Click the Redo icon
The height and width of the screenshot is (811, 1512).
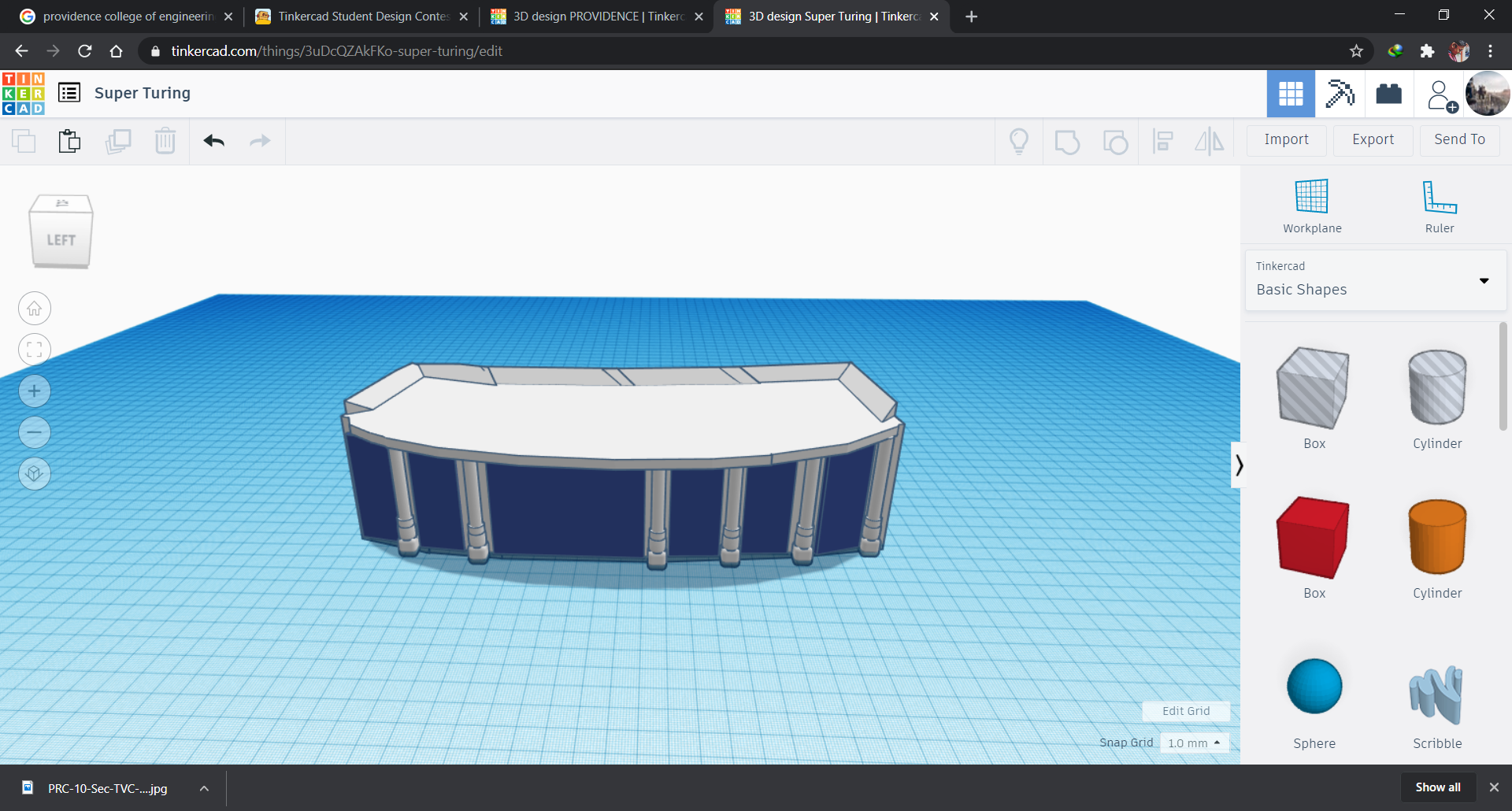pos(260,142)
